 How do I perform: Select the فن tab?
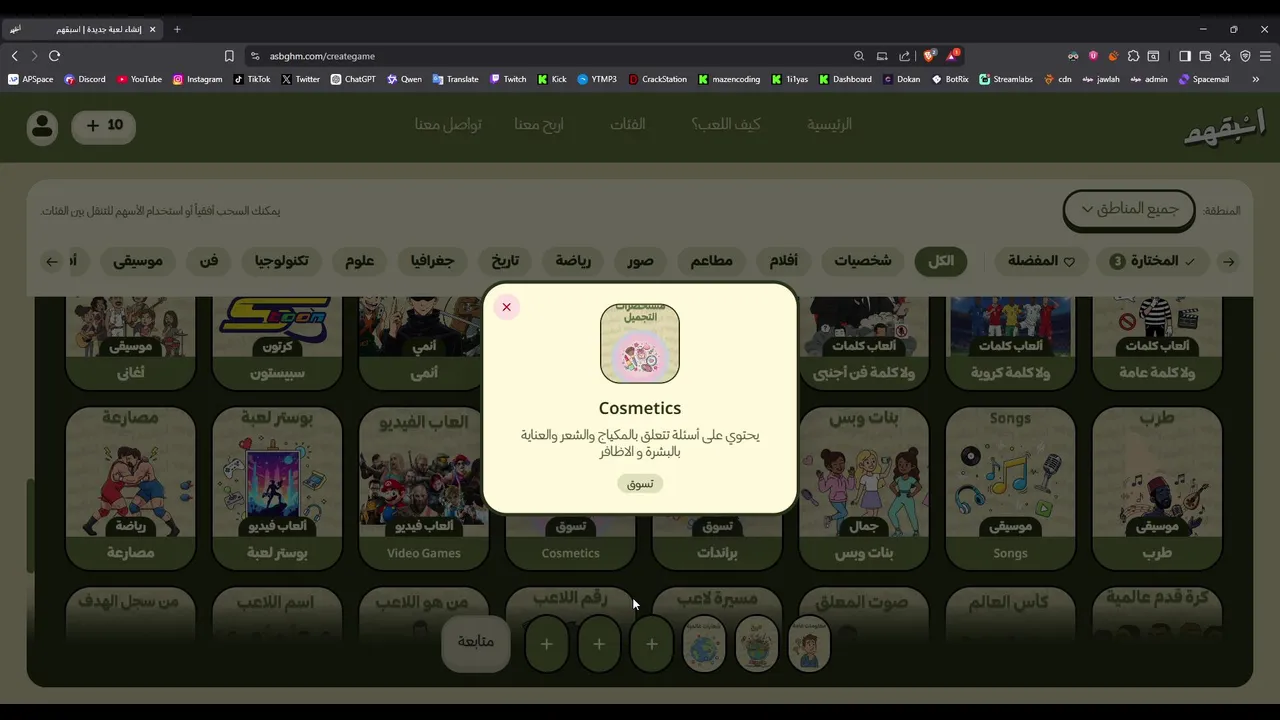[209, 261]
